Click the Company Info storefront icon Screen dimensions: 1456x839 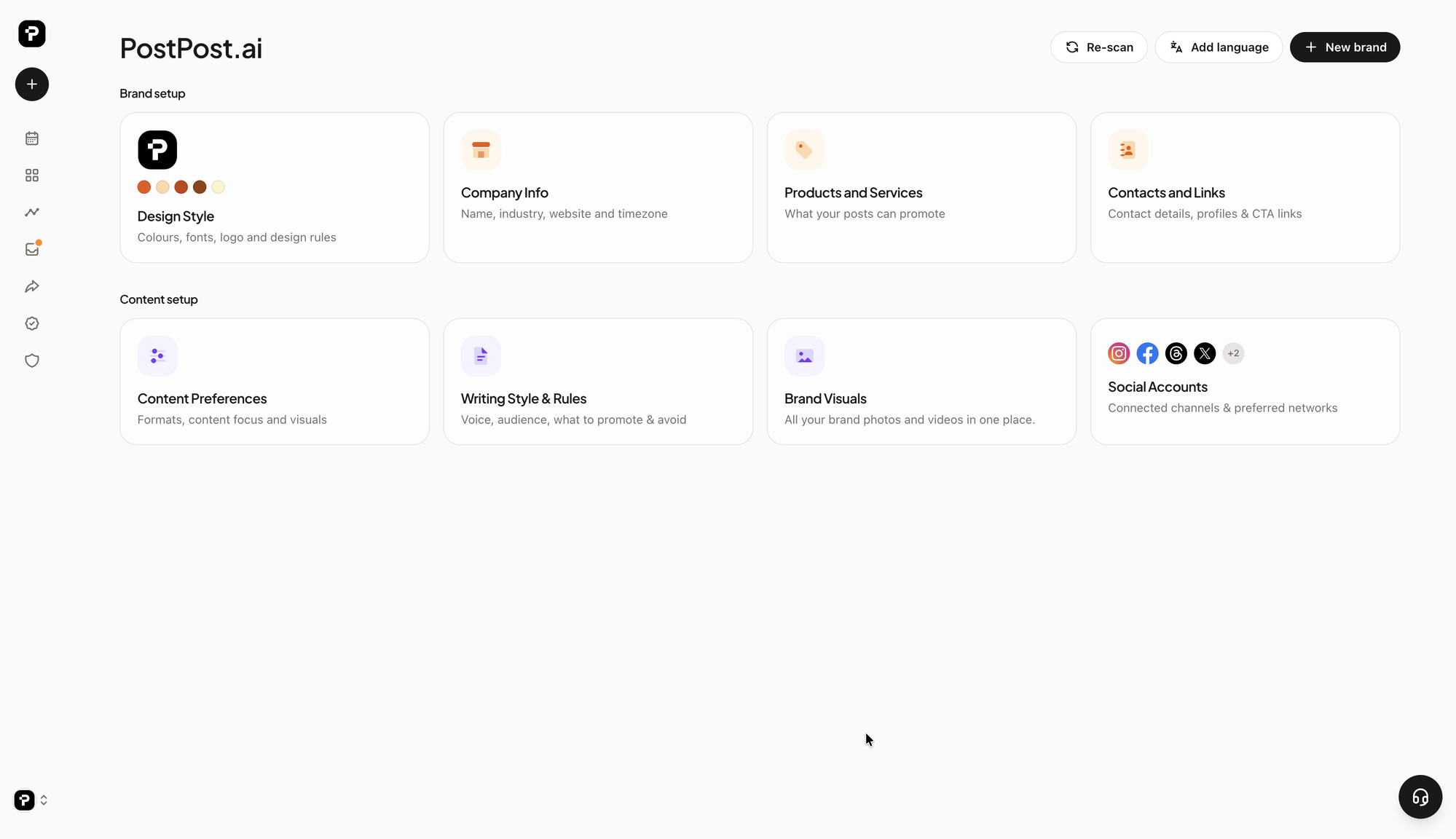click(481, 150)
